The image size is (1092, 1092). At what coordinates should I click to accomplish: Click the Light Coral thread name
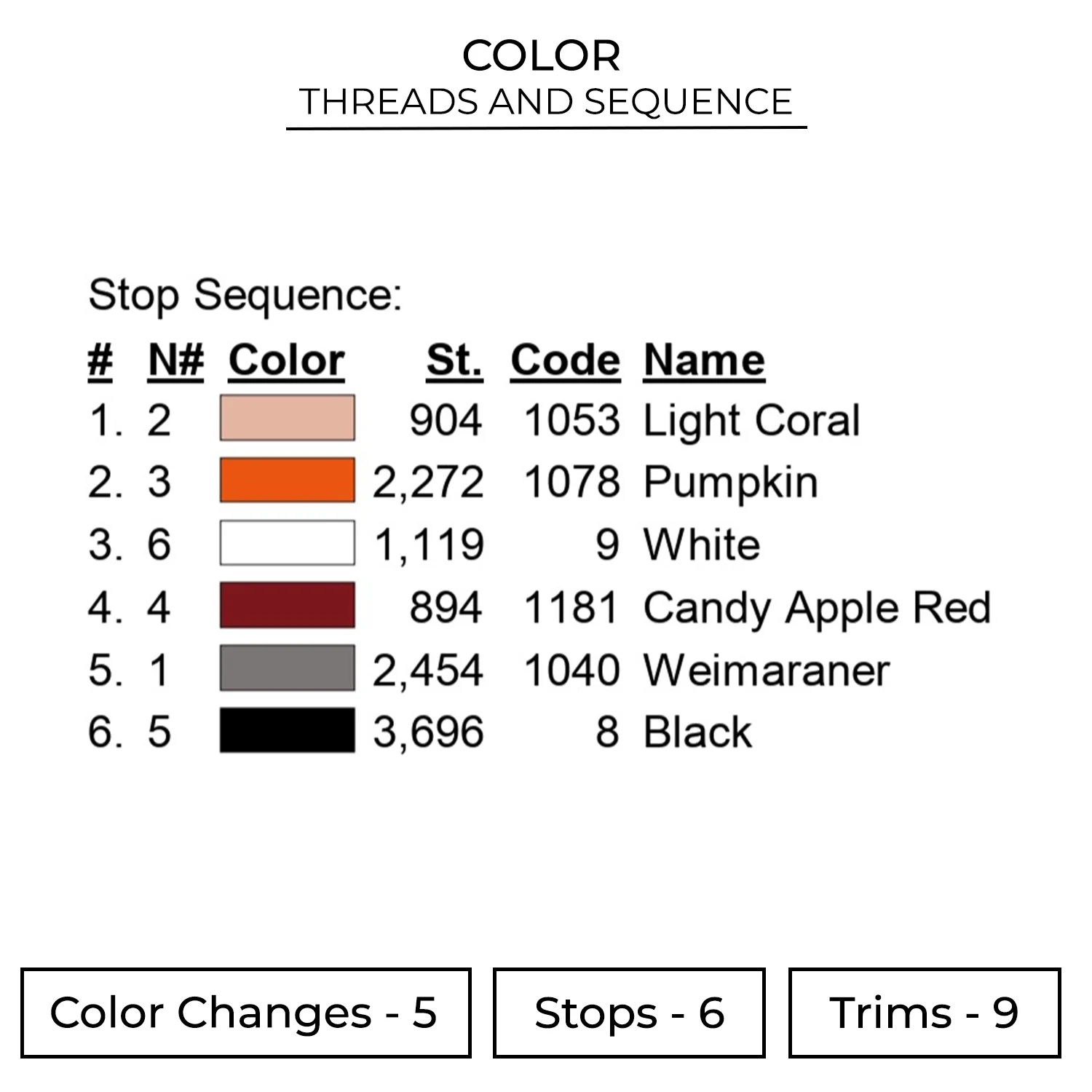[x=751, y=421]
